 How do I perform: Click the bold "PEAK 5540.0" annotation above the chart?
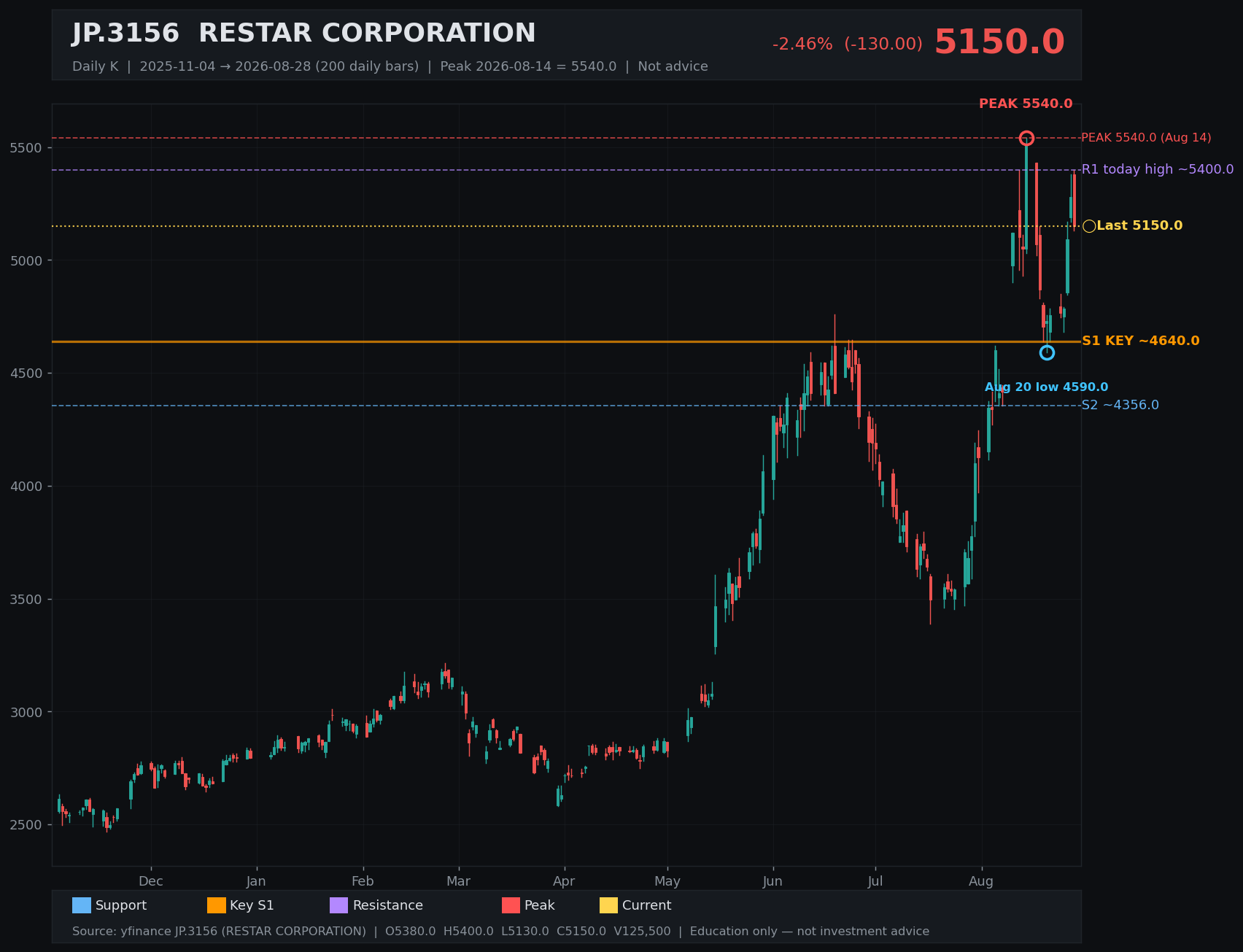pyautogui.click(x=1026, y=104)
